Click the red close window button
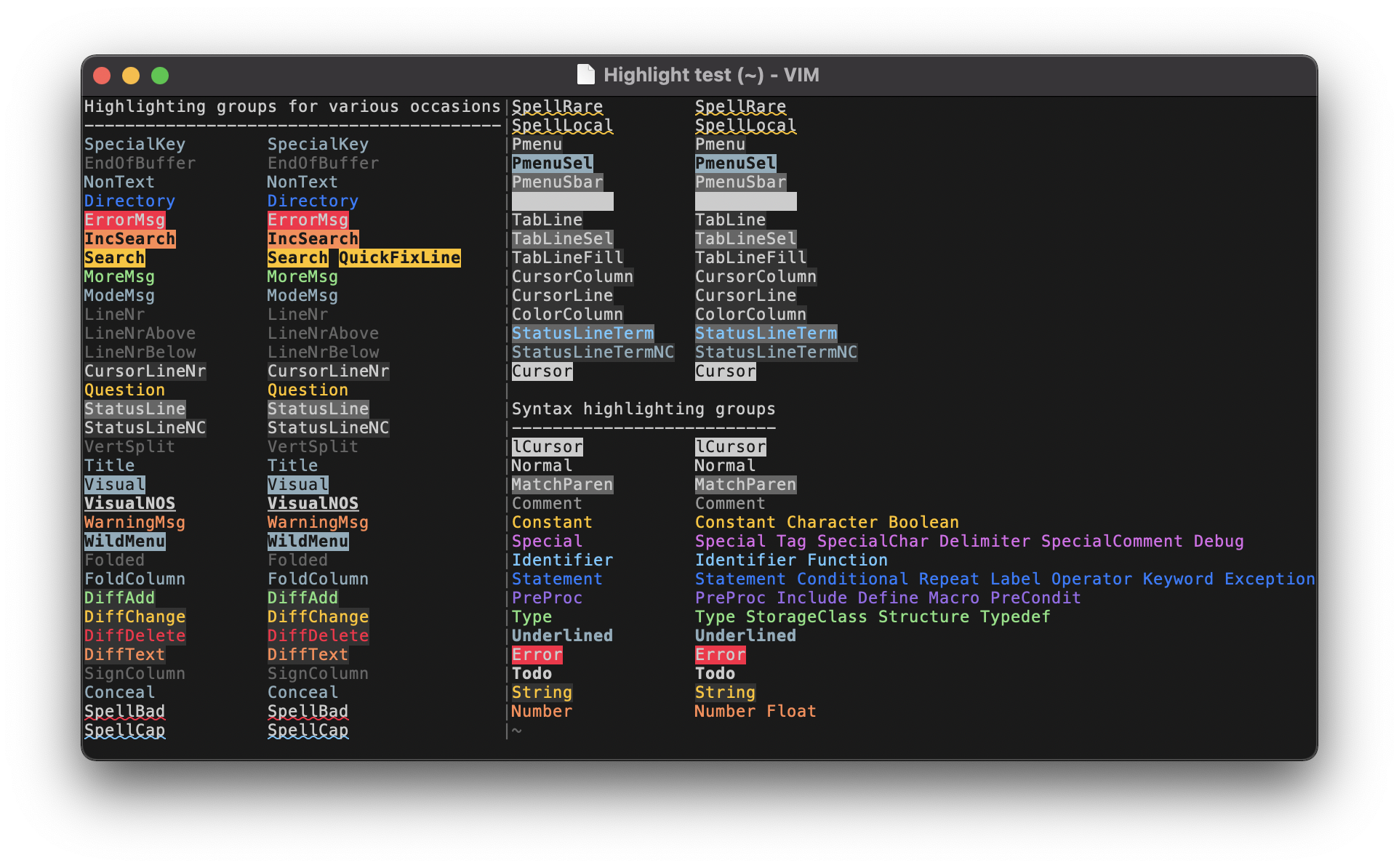The image size is (1399, 868). pos(102,76)
